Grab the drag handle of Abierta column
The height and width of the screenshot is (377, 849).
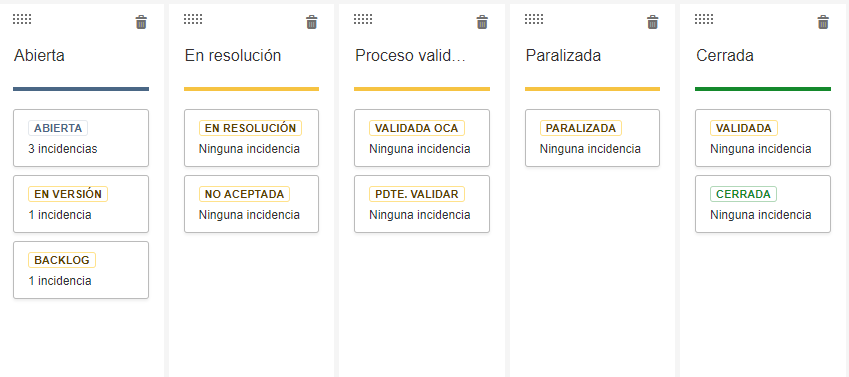22,19
